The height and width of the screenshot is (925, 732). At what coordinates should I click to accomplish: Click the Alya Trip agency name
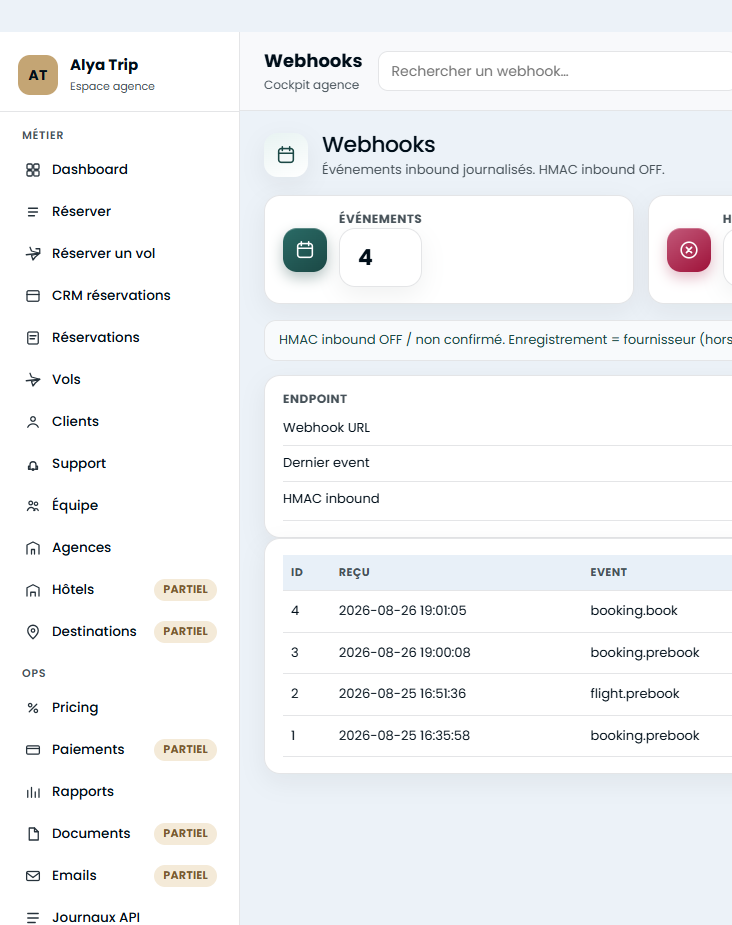[x=104, y=65]
